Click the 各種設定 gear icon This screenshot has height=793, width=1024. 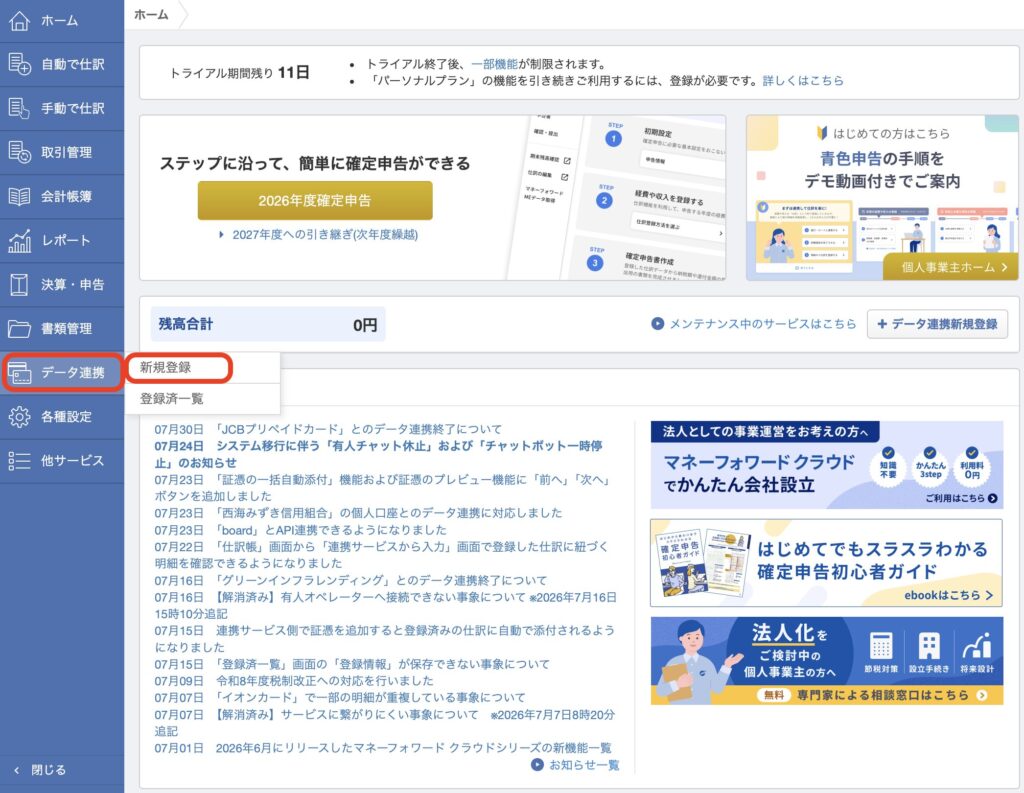(19, 417)
